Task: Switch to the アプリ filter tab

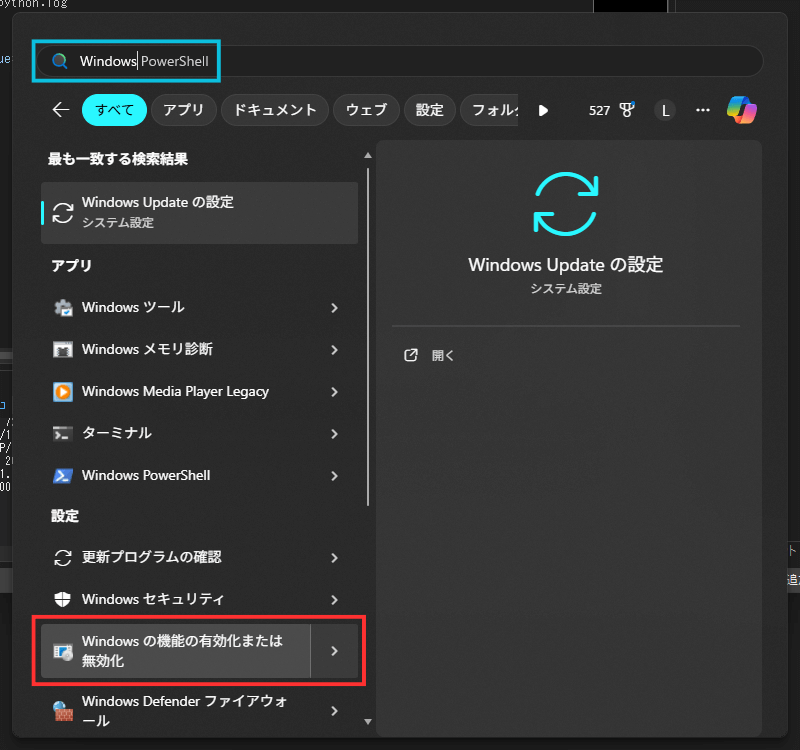Action: (x=184, y=110)
